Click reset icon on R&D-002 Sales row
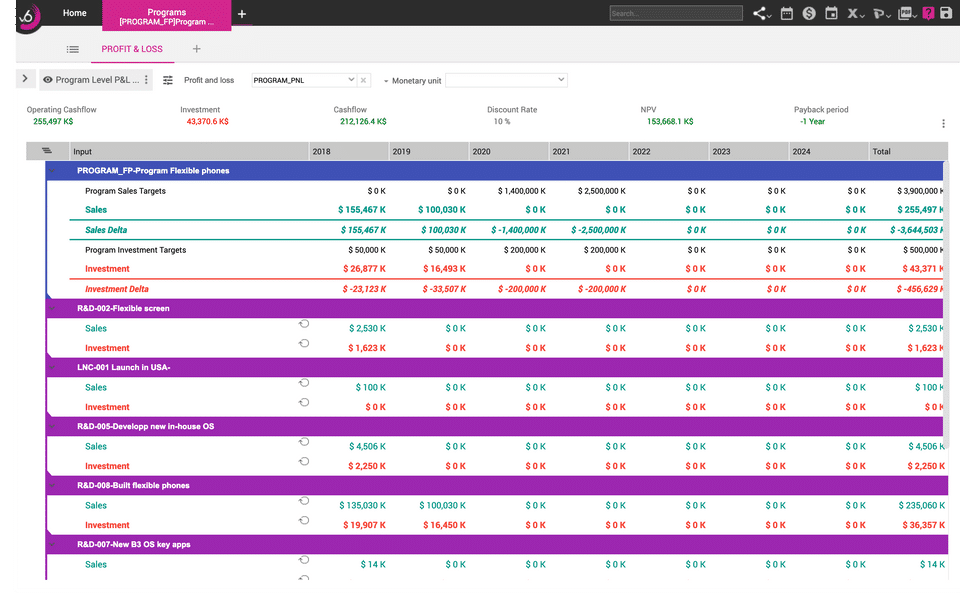960x609 pixels. click(304, 324)
